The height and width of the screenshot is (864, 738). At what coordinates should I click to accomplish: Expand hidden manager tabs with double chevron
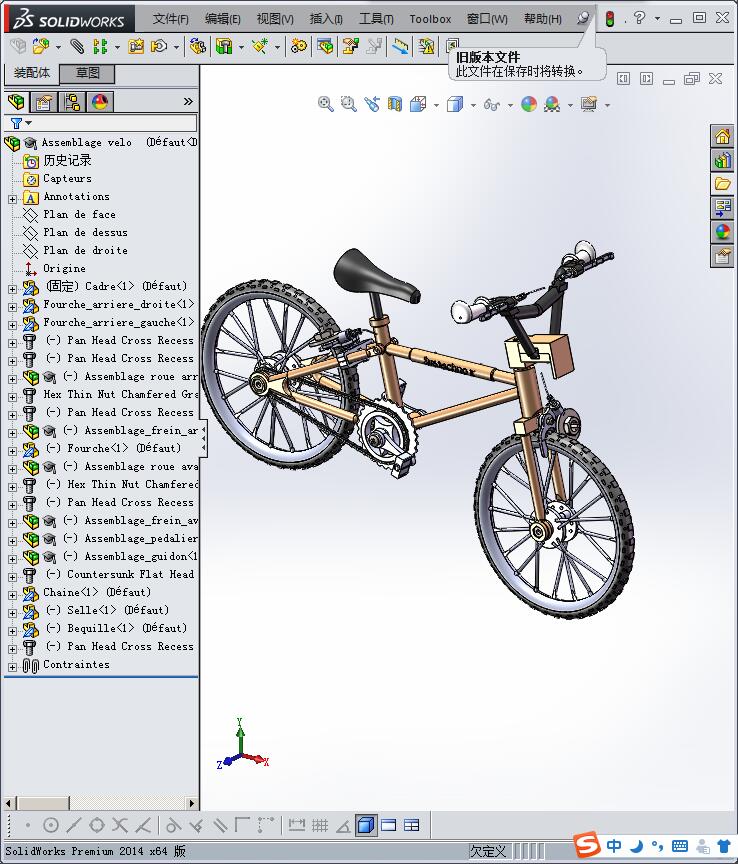[188, 101]
